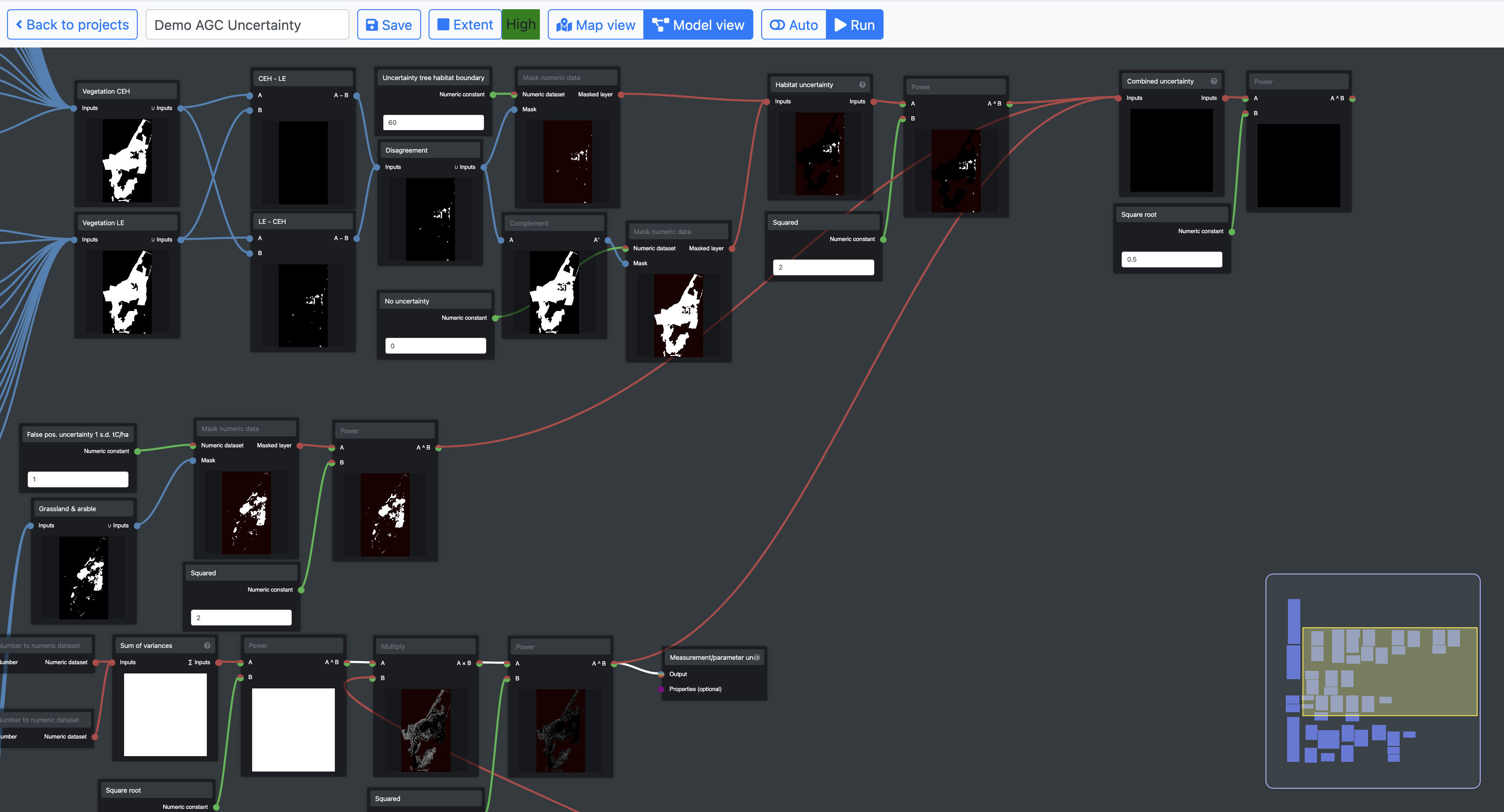Open the High resolution selector
1504x812 pixels.
tap(520, 25)
